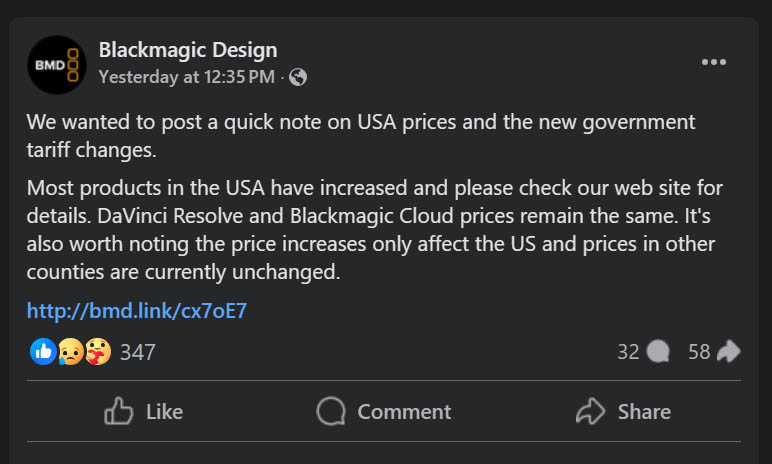Screen dimensions: 772x464
Task: Click the speech bubble icon on Comment button
Action: click(331, 412)
